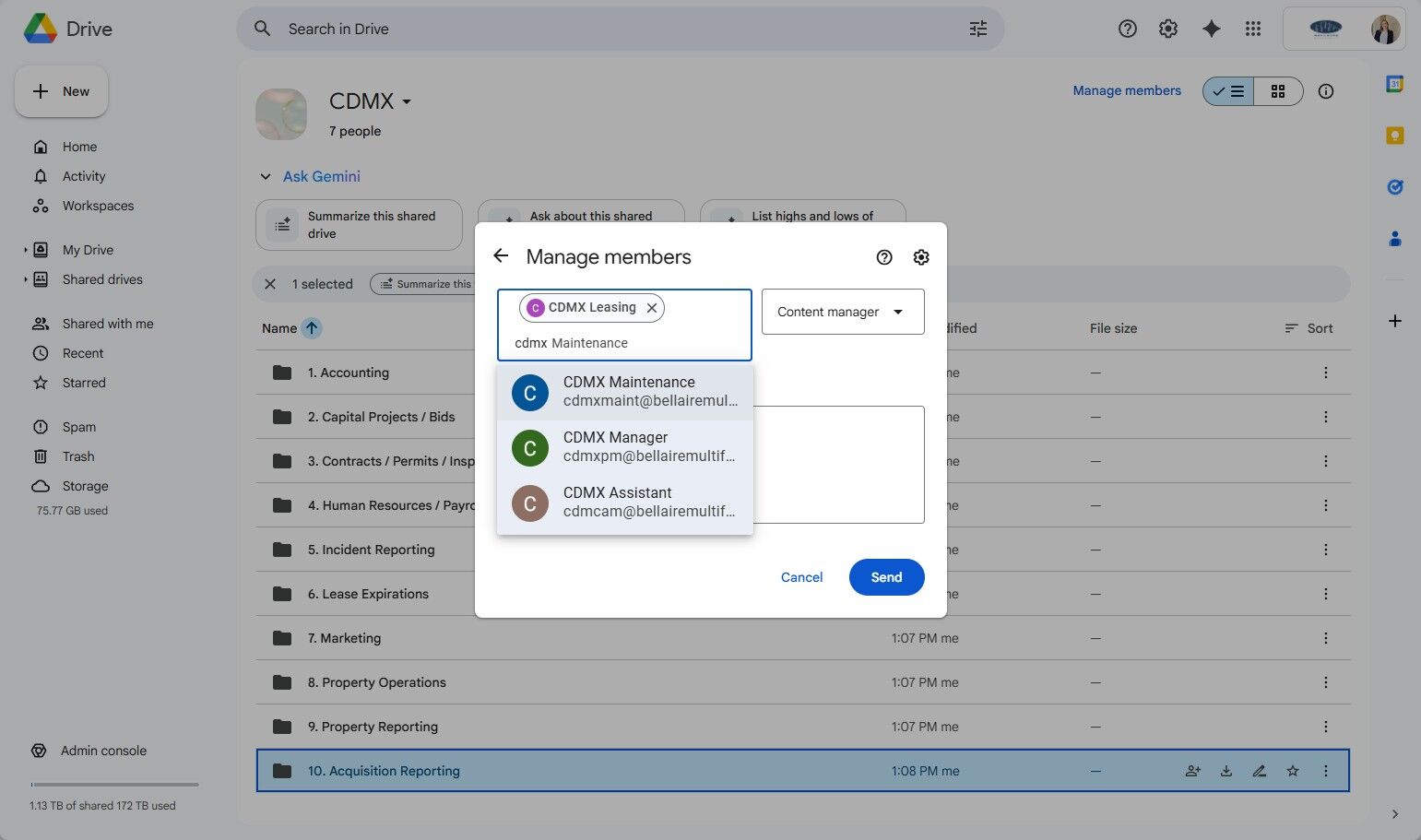Open the 9. Property Reporting folder row
Image resolution: width=1421 pixels, height=840 pixels.
802,727
